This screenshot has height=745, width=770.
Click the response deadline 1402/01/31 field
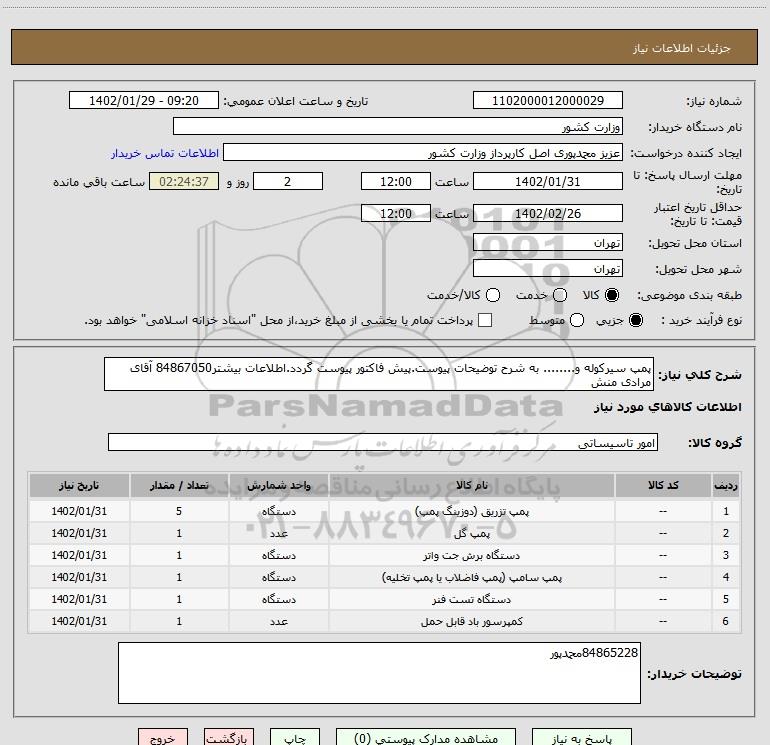(548, 181)
